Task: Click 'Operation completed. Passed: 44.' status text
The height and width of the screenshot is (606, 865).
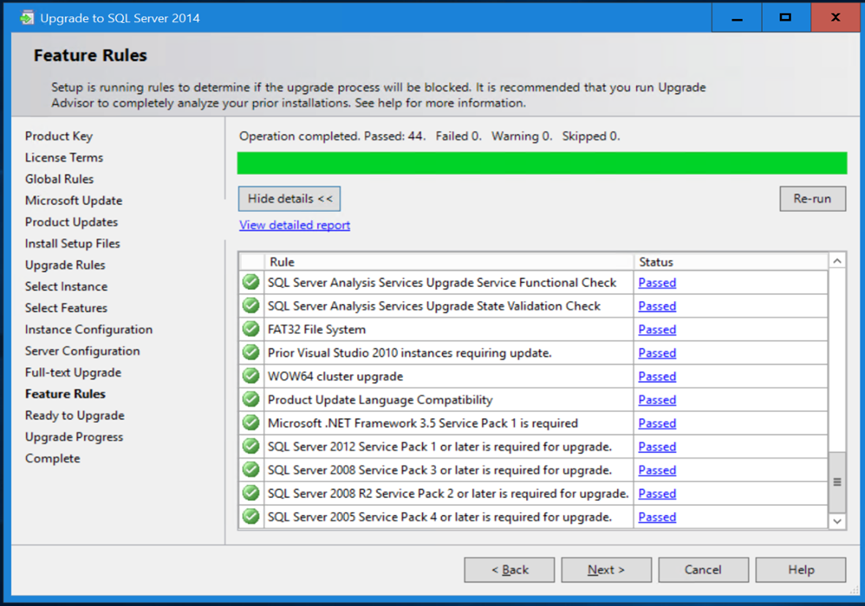Action: [332, 136]
